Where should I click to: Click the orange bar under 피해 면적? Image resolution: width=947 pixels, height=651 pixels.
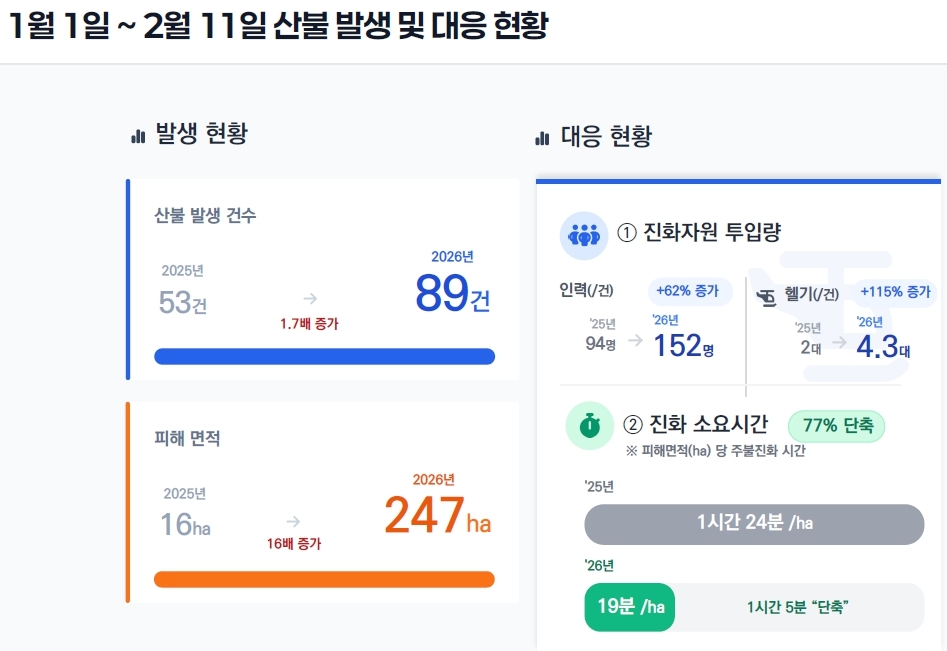(x=324, y=580)
